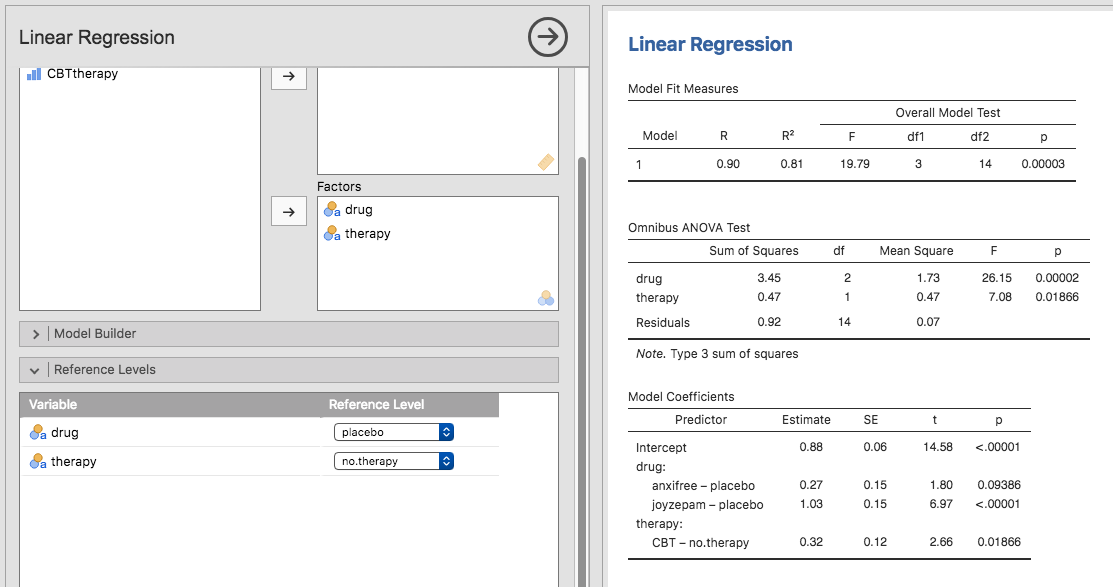This screenshot has height=587, width=1113.
Task: Click the Residuals row in ANOVA table
Action: (x=859, y=322)
